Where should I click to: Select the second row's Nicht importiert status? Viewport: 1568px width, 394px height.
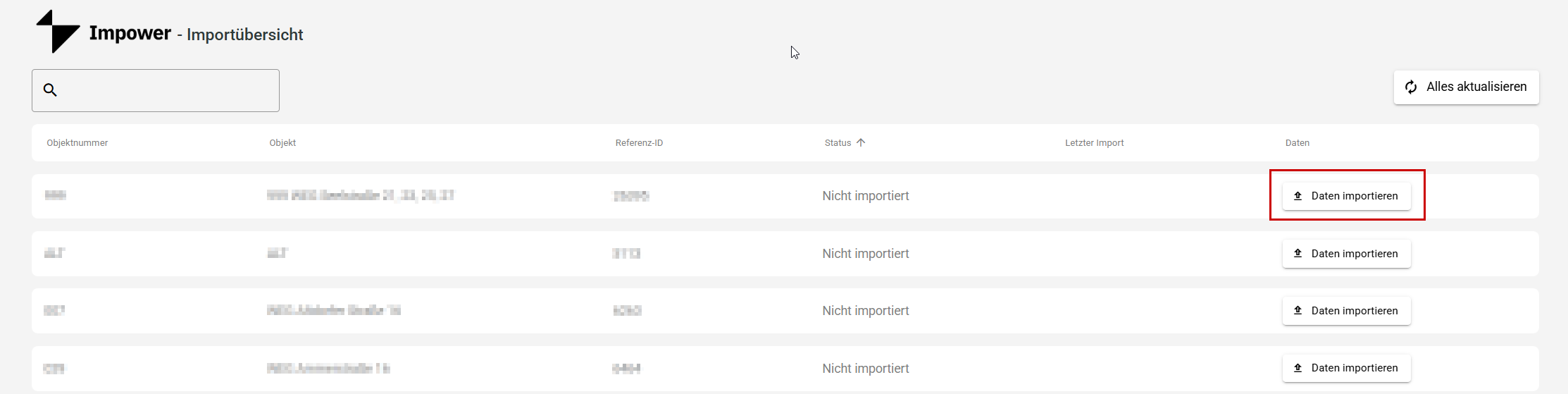pyautogui.click(x=866, y=254)
